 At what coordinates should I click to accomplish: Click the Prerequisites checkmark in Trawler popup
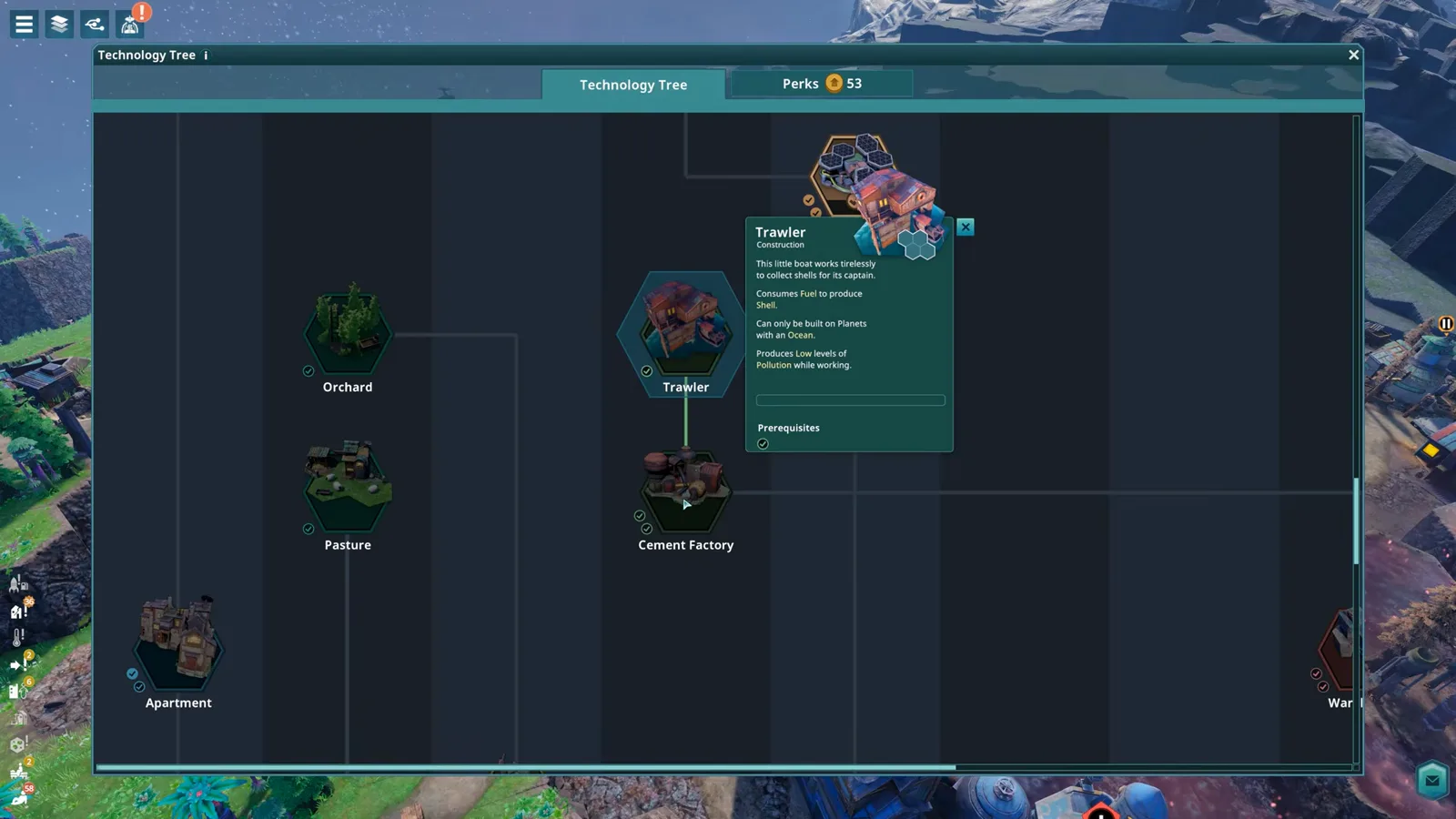763,444
